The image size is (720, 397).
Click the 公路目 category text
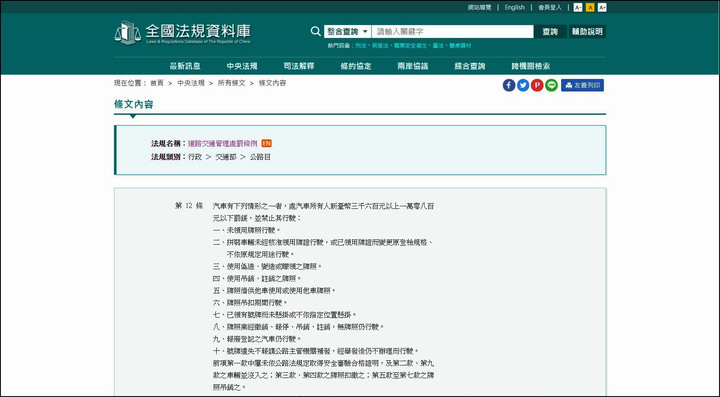point(260,157)
